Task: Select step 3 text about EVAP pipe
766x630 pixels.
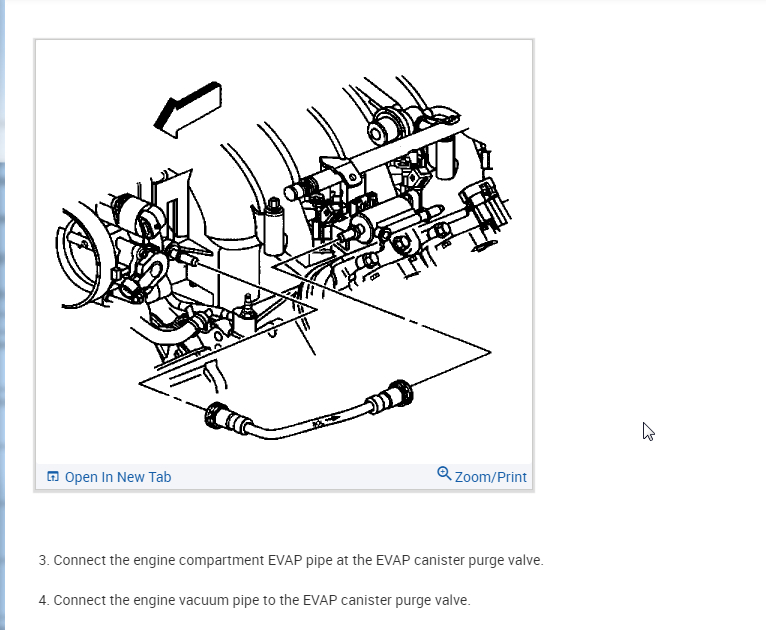Action: [x=291, y=560]
